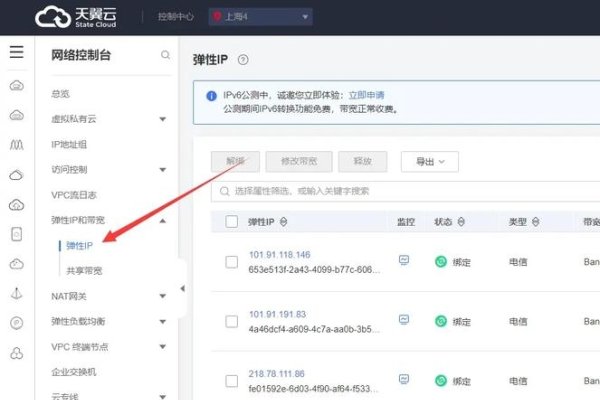Click the plain cloud outline icon in left rail
600x400 pixels.
(x=16, y=175)
